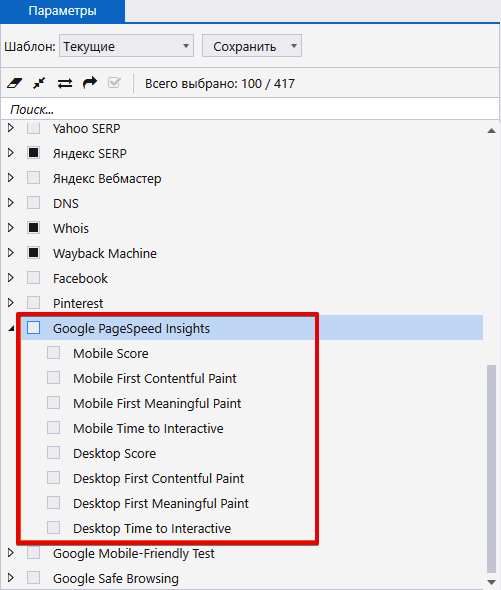501x590 pixels.
Task: Click the collapse-all arrows icon
Action: [x=39, y=83]
